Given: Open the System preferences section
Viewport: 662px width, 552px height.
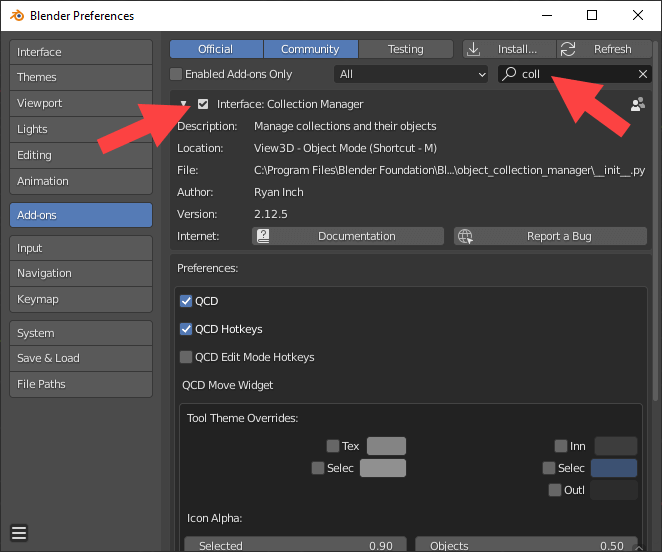Looking at the screenshot, I should point(81,333).
